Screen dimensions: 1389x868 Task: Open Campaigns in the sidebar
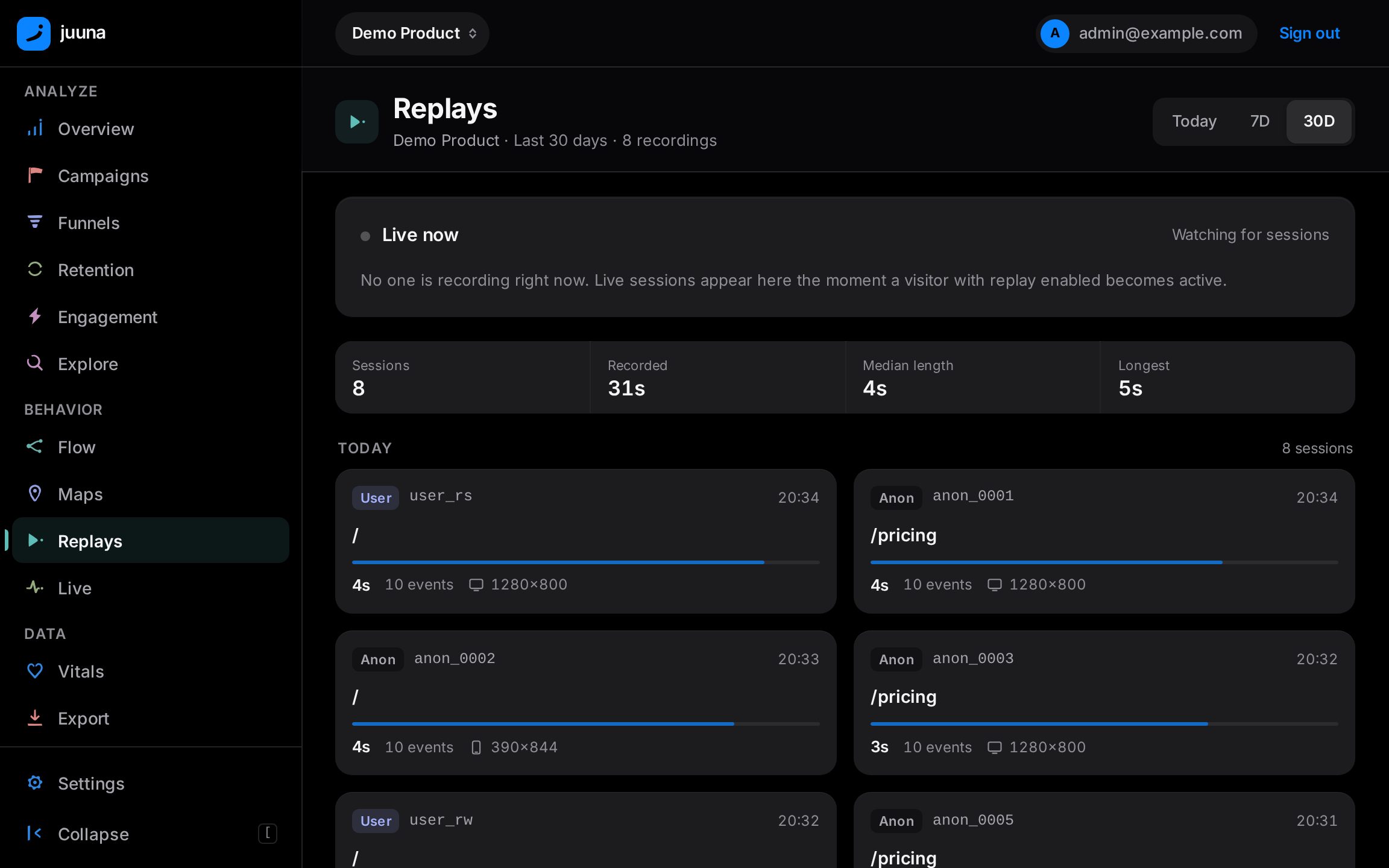[151, 176]
